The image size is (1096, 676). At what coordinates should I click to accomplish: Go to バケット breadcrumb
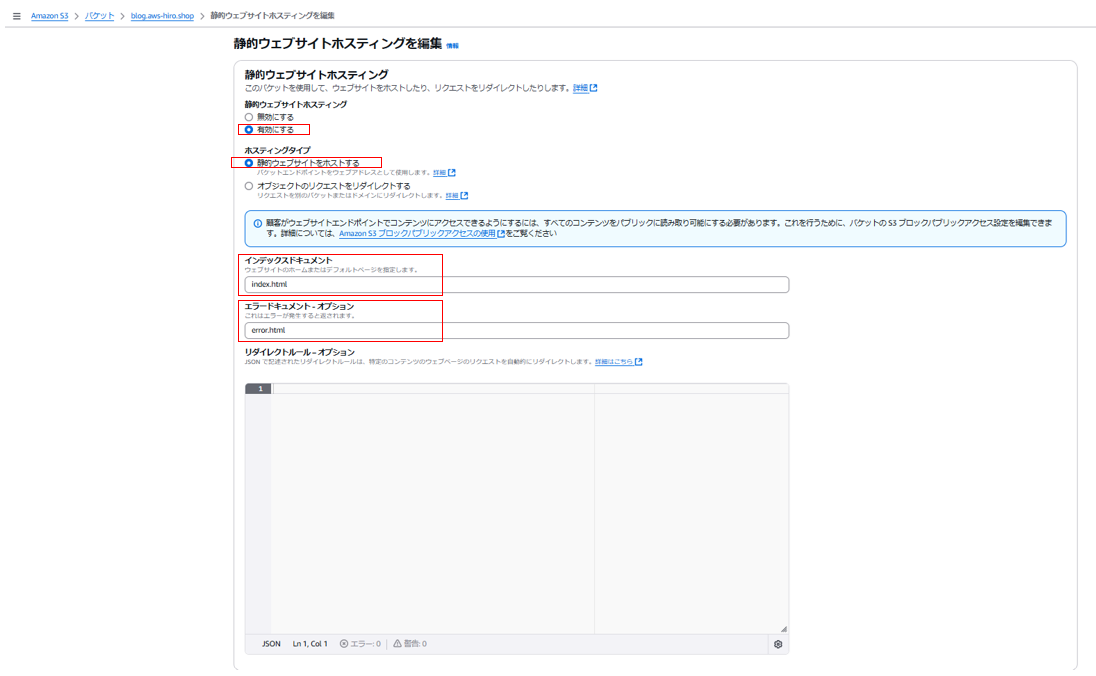[99, 16]
